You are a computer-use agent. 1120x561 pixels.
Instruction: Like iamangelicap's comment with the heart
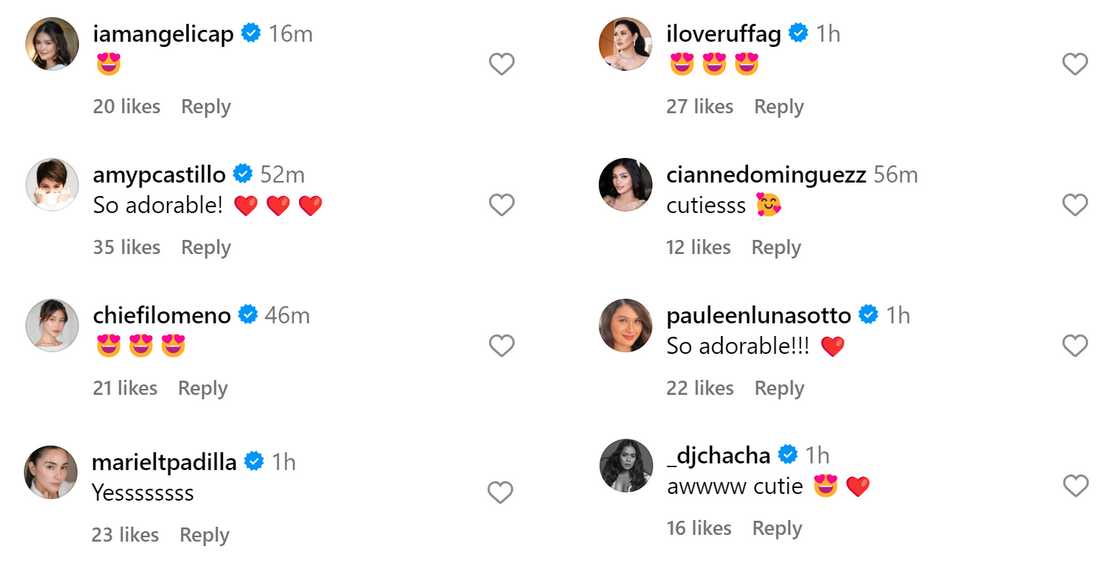(501, 64)
